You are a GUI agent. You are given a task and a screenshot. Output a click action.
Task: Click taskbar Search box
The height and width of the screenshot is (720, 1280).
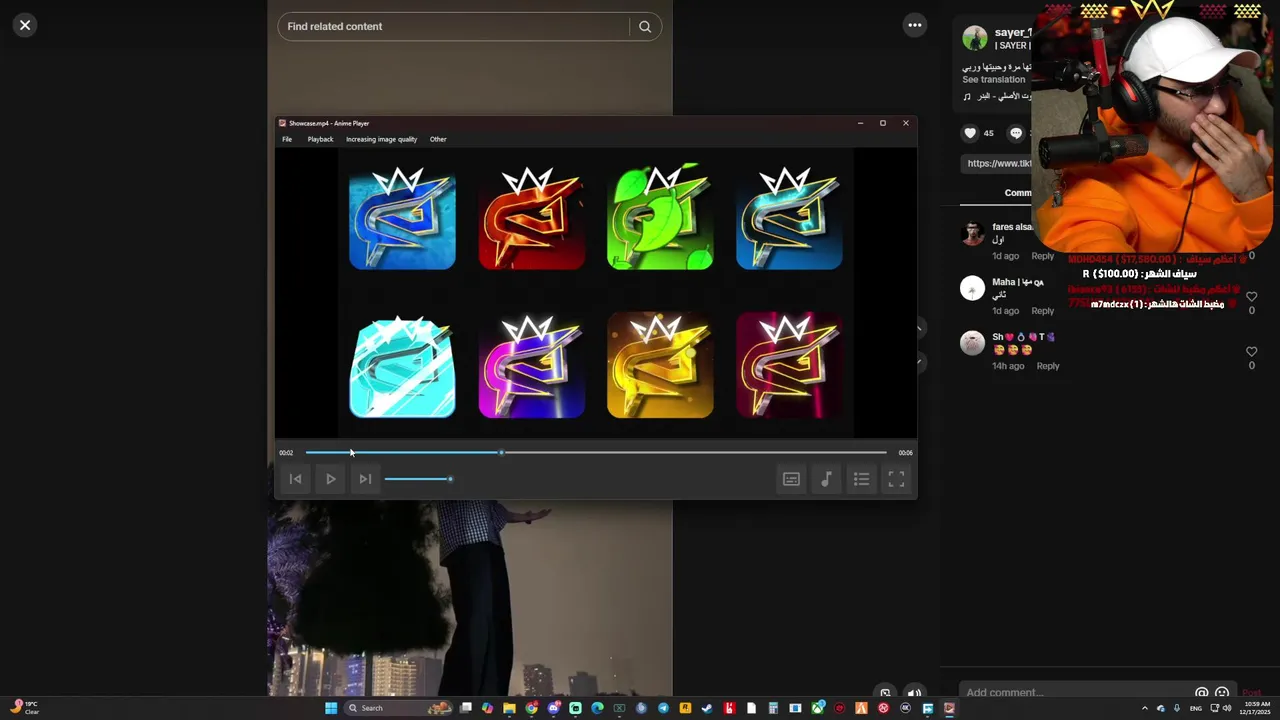click(x=397, y=708)
